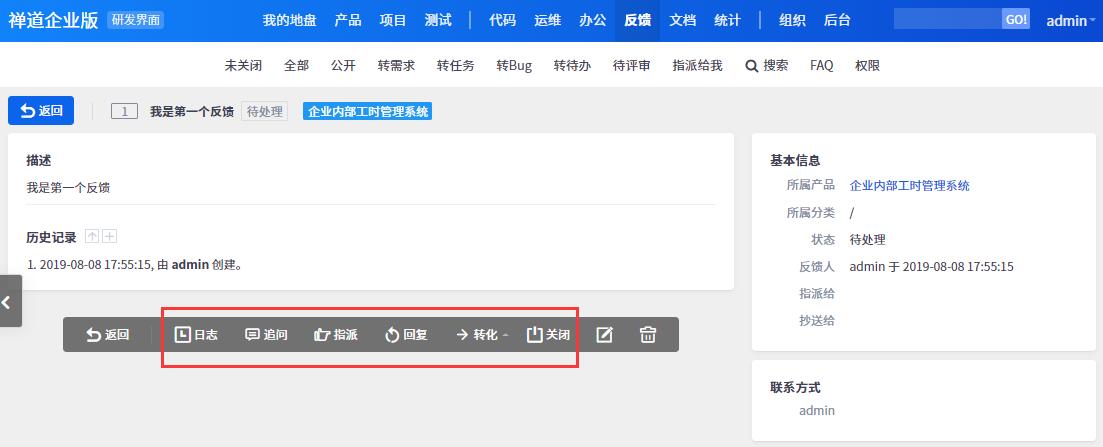Open 测试 menu

438,20
